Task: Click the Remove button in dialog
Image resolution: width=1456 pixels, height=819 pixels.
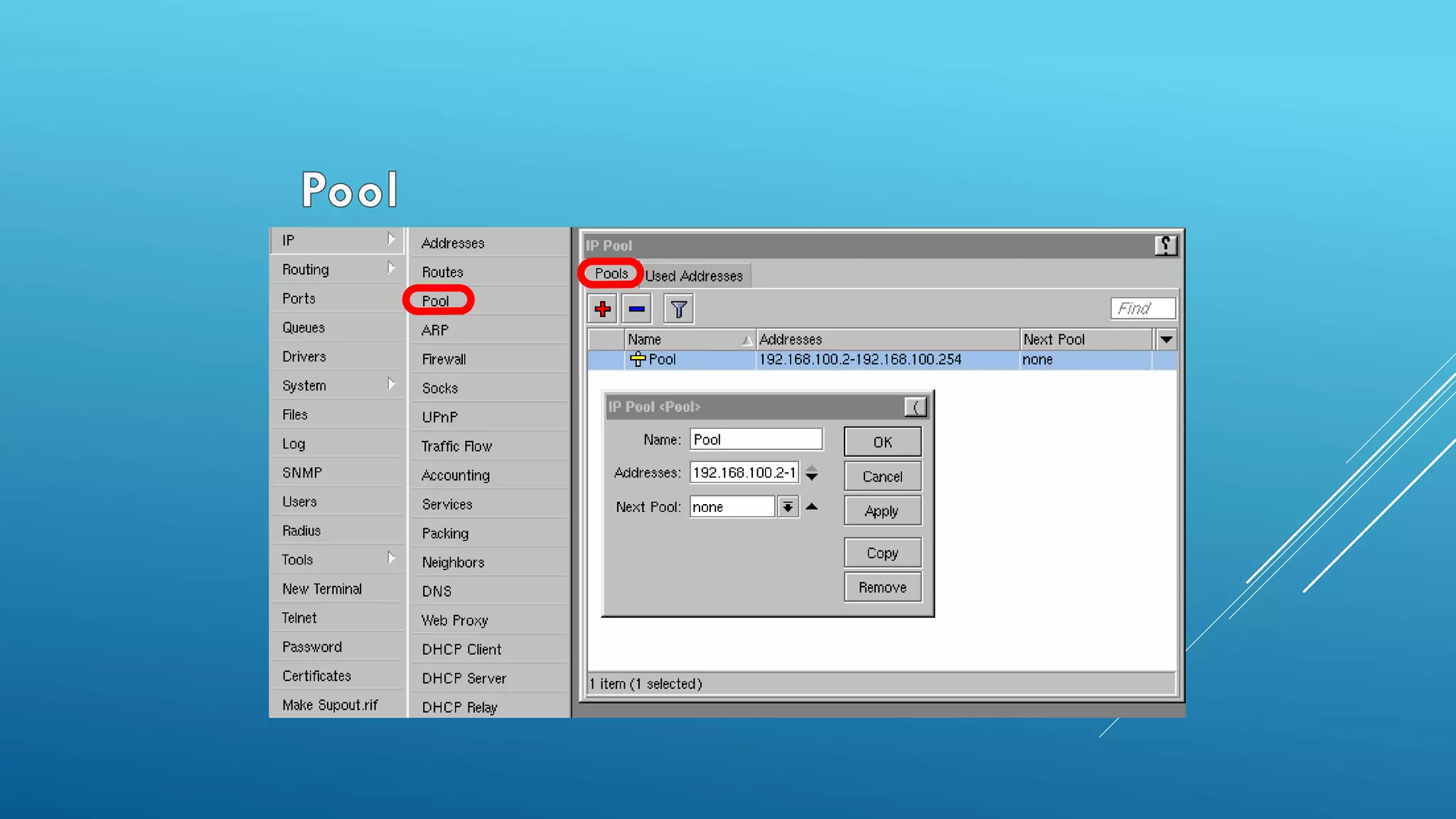Action: (x=882, y=588)
